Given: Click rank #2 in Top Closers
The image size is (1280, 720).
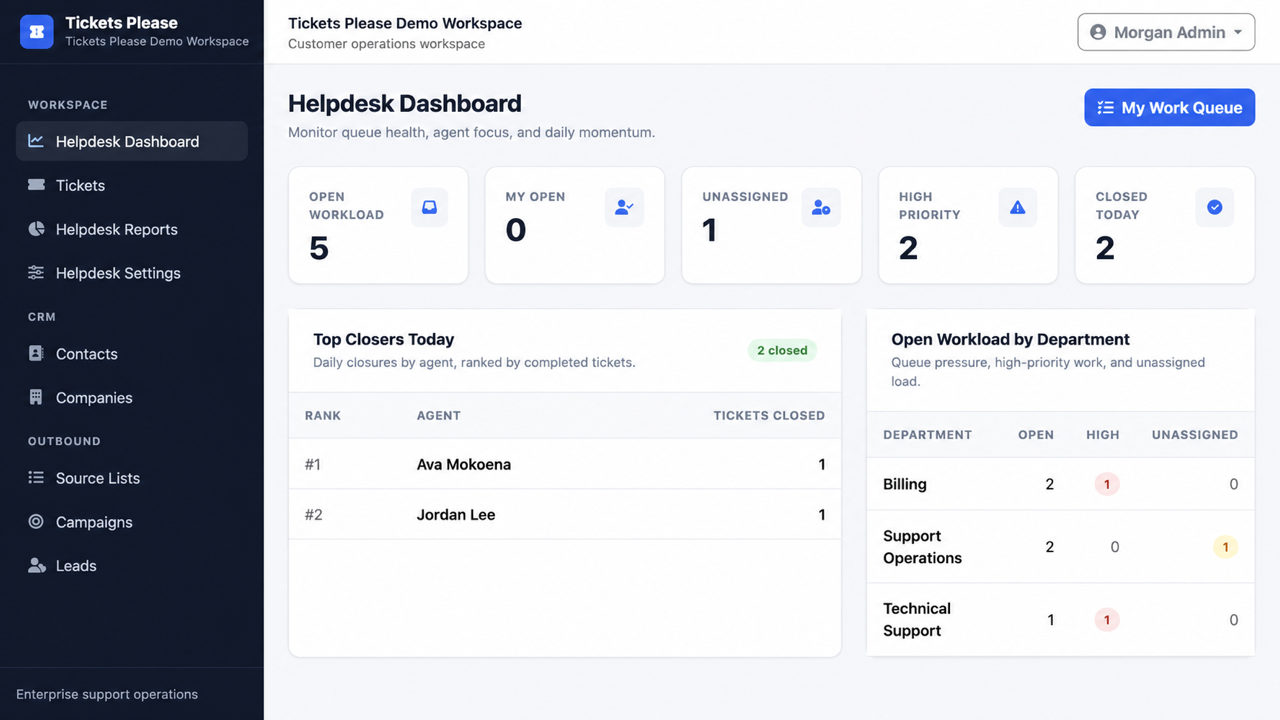Looking at the screenshot, I should click(314, 515).
